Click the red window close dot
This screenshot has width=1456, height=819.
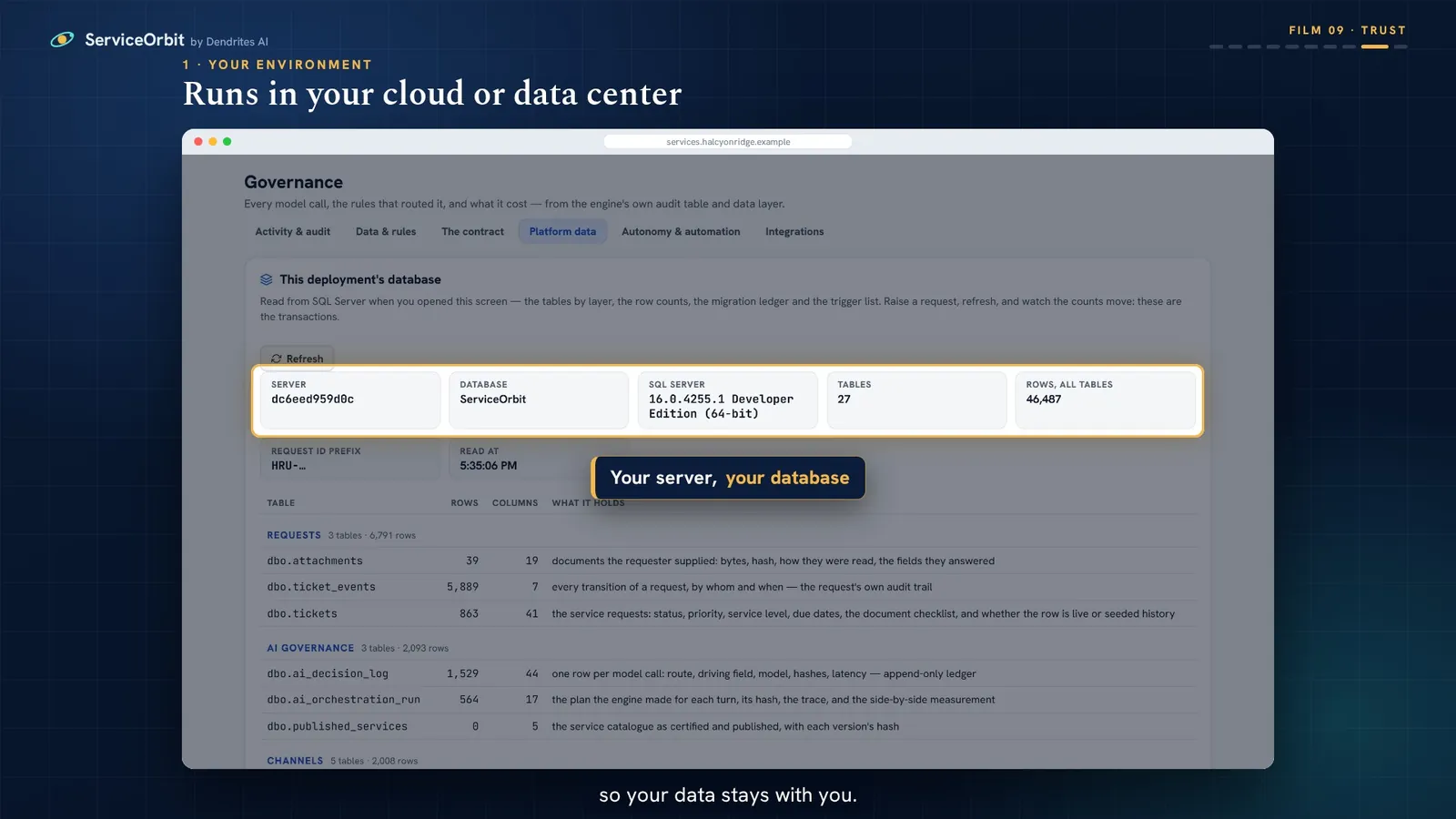198,141
